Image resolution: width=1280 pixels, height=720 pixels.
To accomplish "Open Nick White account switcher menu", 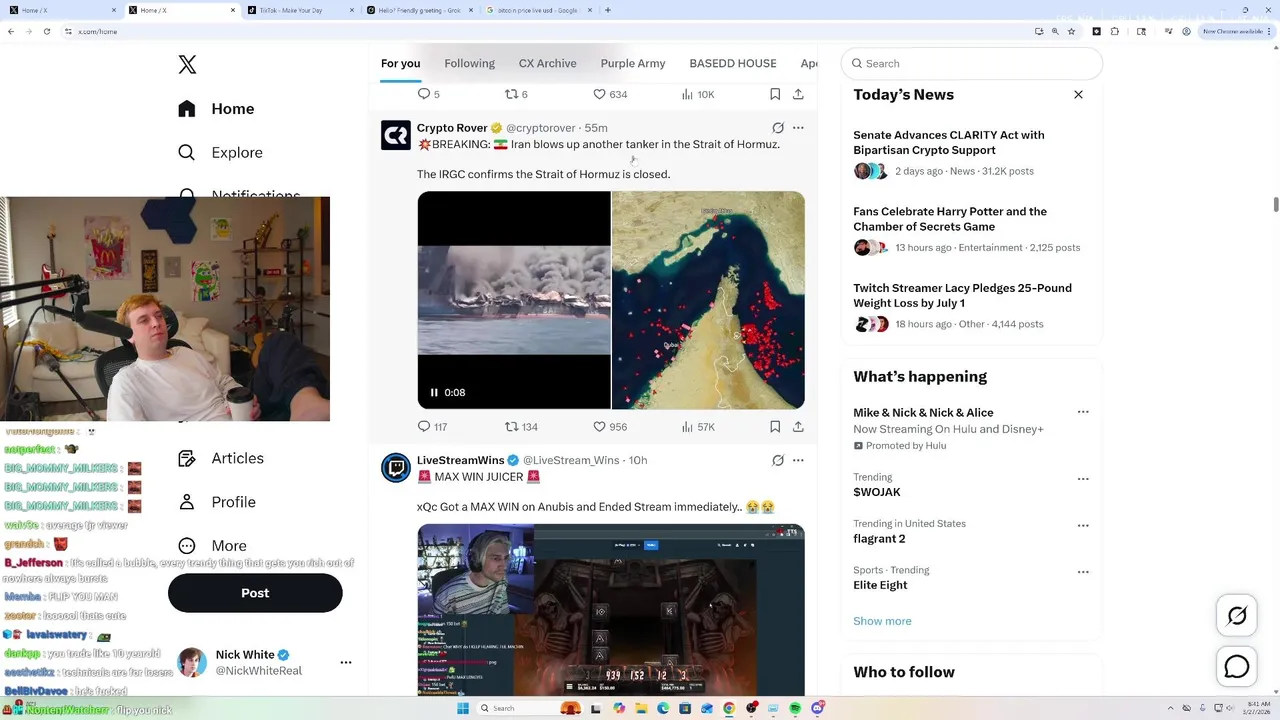I will point(346,662).
